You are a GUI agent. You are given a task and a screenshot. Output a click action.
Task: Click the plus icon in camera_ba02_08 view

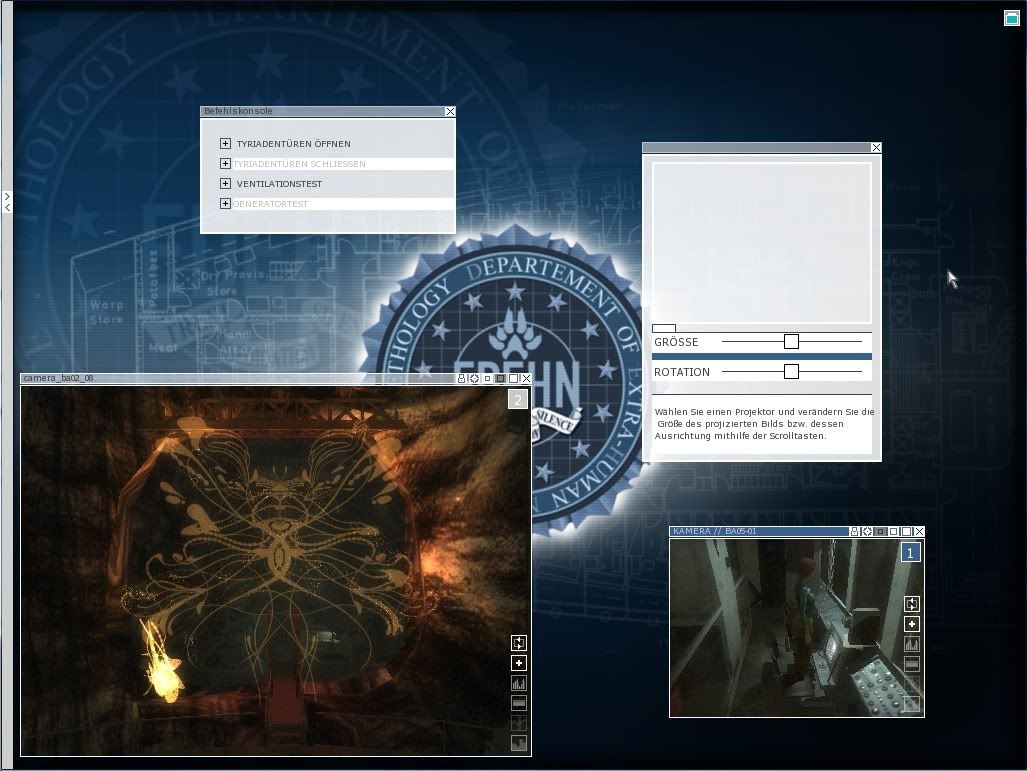(x=519, y=664)
